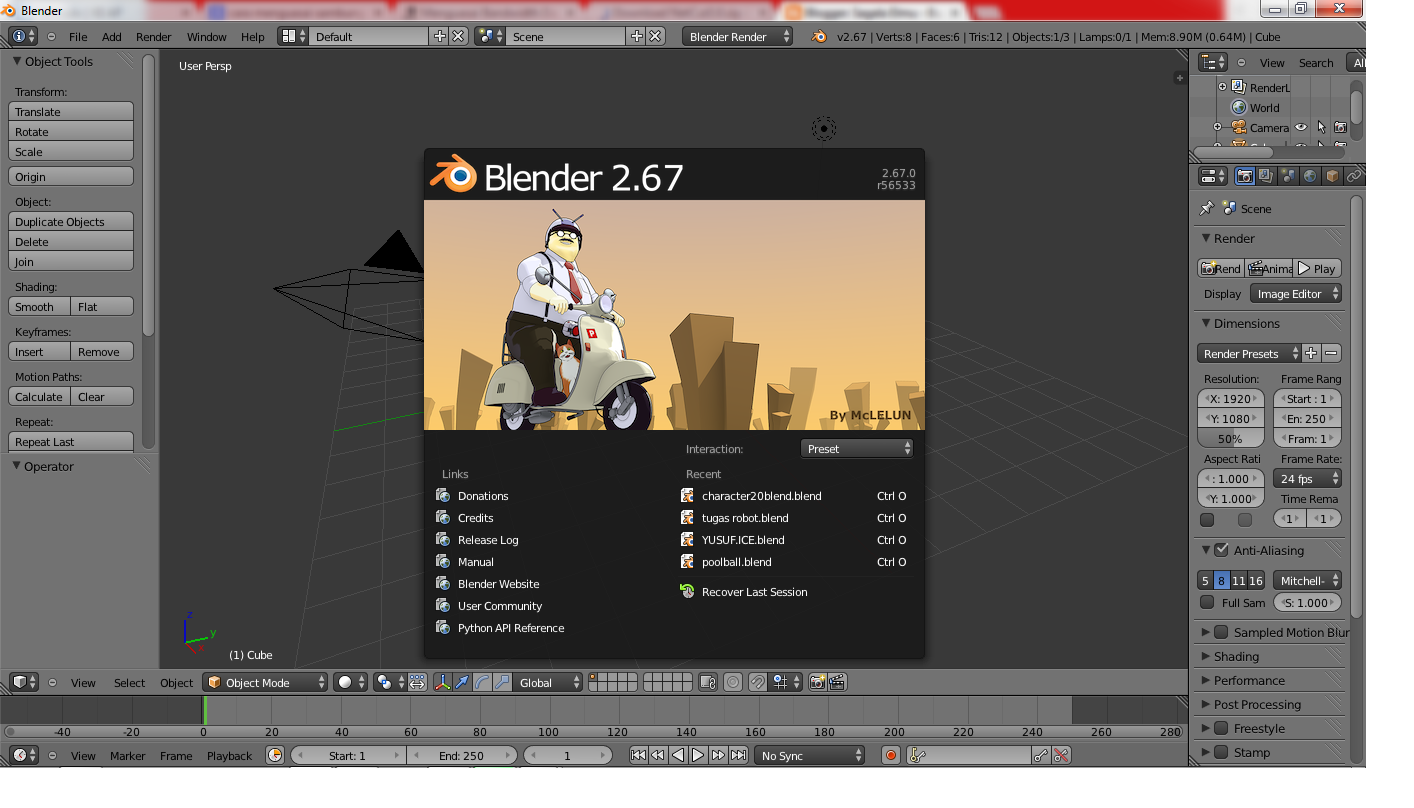1414x808 pixels.
Task: Toggle Camera selectability cursor in the outliner
Action: (1321, 127)
